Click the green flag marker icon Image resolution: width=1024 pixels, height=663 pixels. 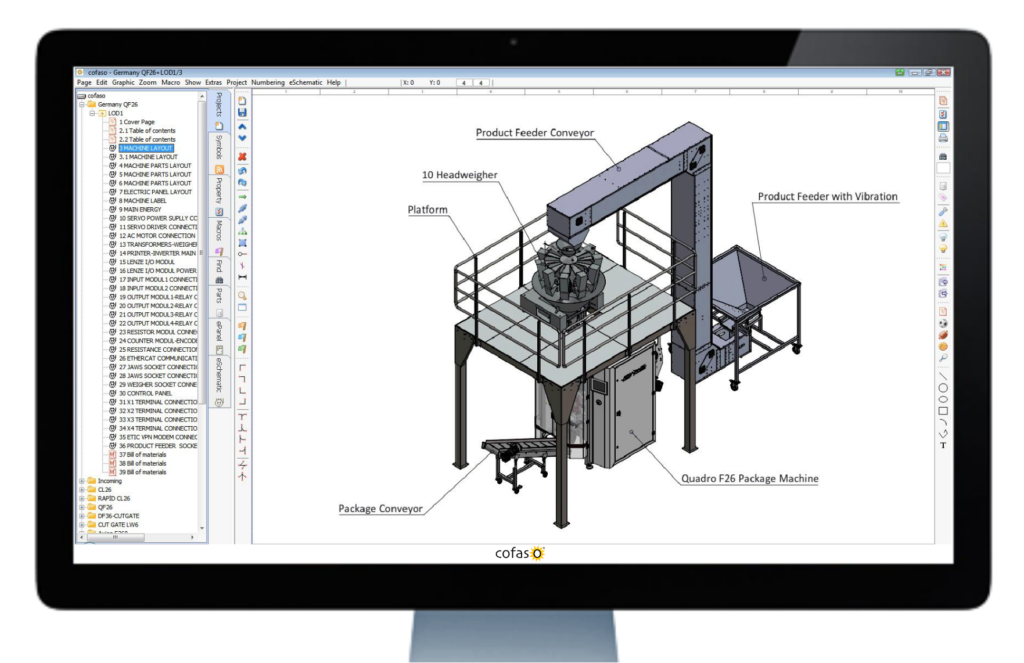(242, 349)
